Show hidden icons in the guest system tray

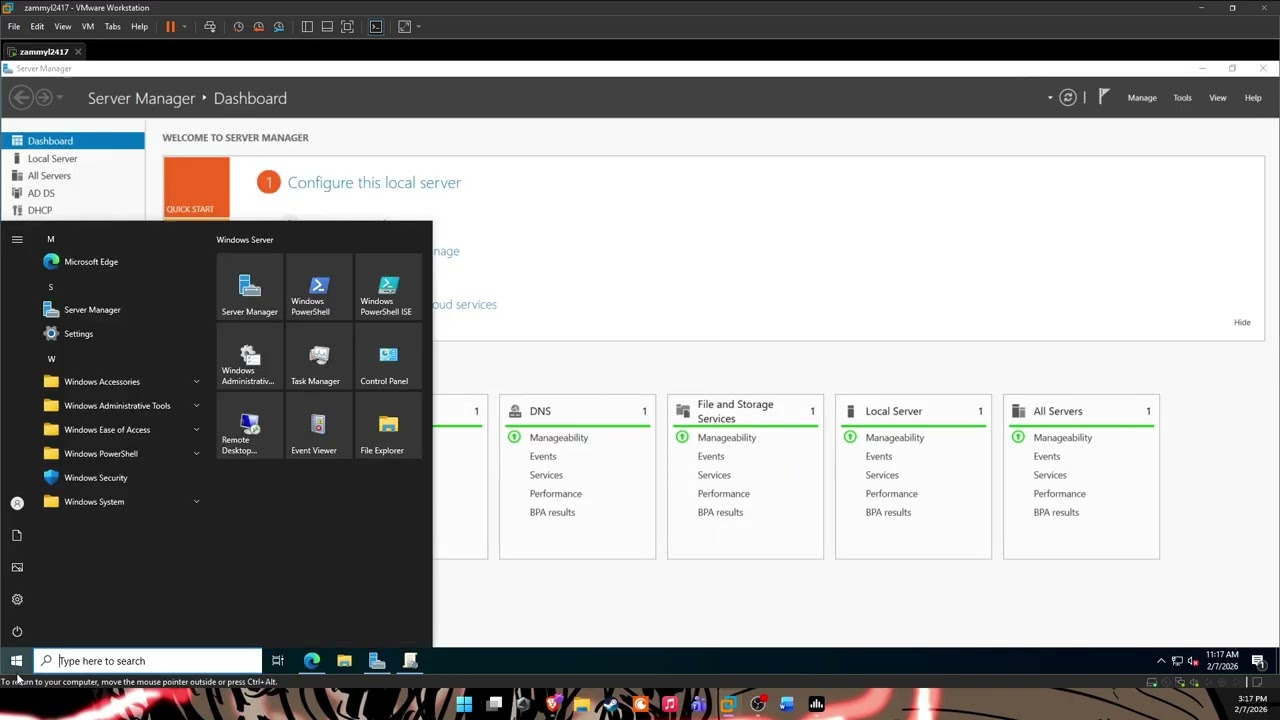(x=1161, y=661)
